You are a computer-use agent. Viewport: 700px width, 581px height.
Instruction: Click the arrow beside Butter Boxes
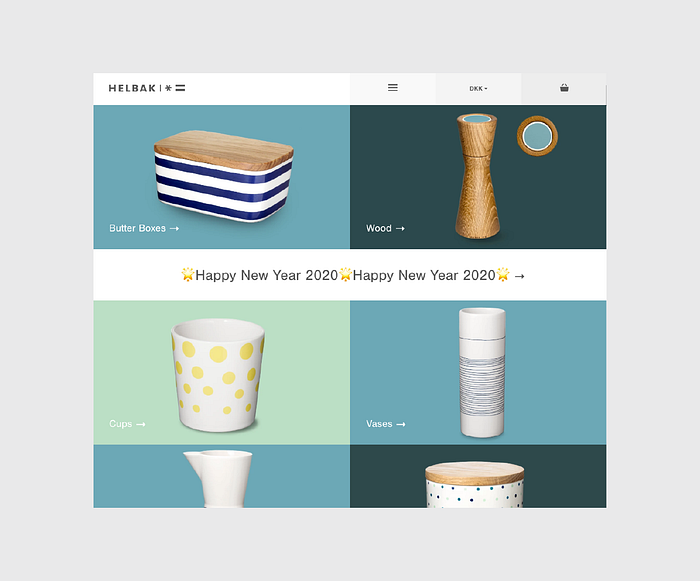(175, 229)
